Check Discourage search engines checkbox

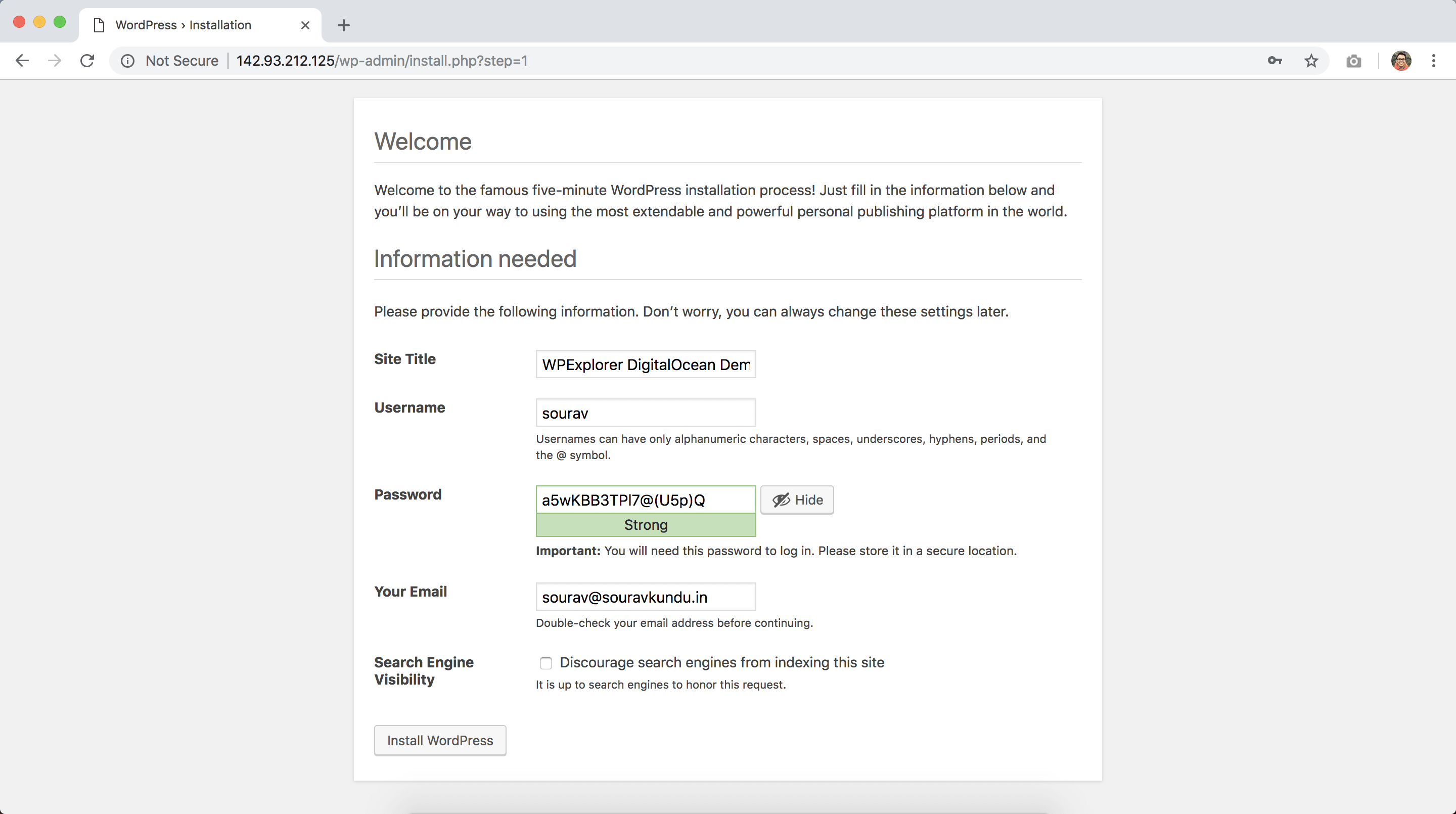545,663
